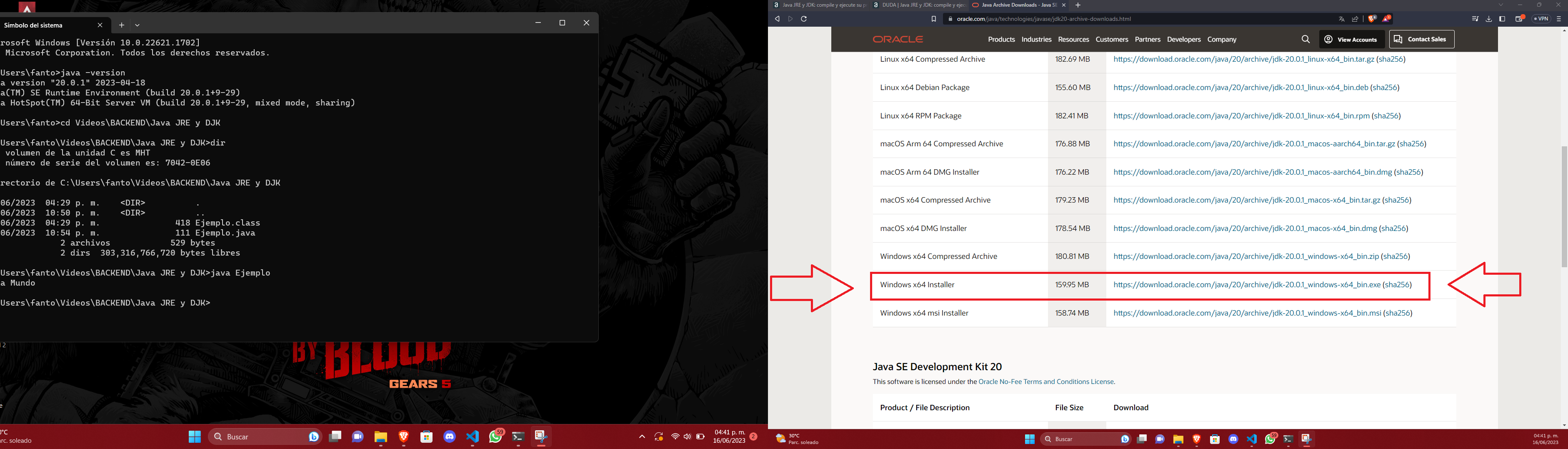Toggle the Brave sidebar panel

point(1502,19)
